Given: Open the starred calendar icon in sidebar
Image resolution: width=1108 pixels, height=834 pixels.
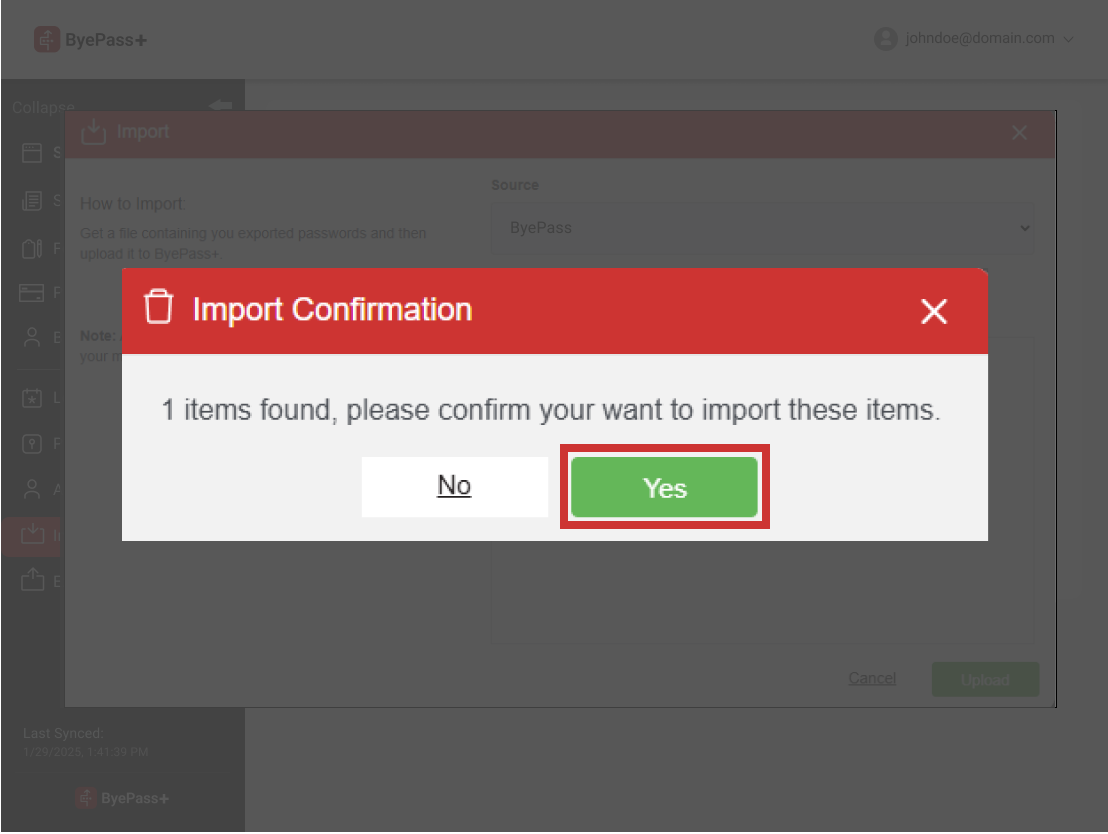Looking at the screenshot, I should pos(32,398).
